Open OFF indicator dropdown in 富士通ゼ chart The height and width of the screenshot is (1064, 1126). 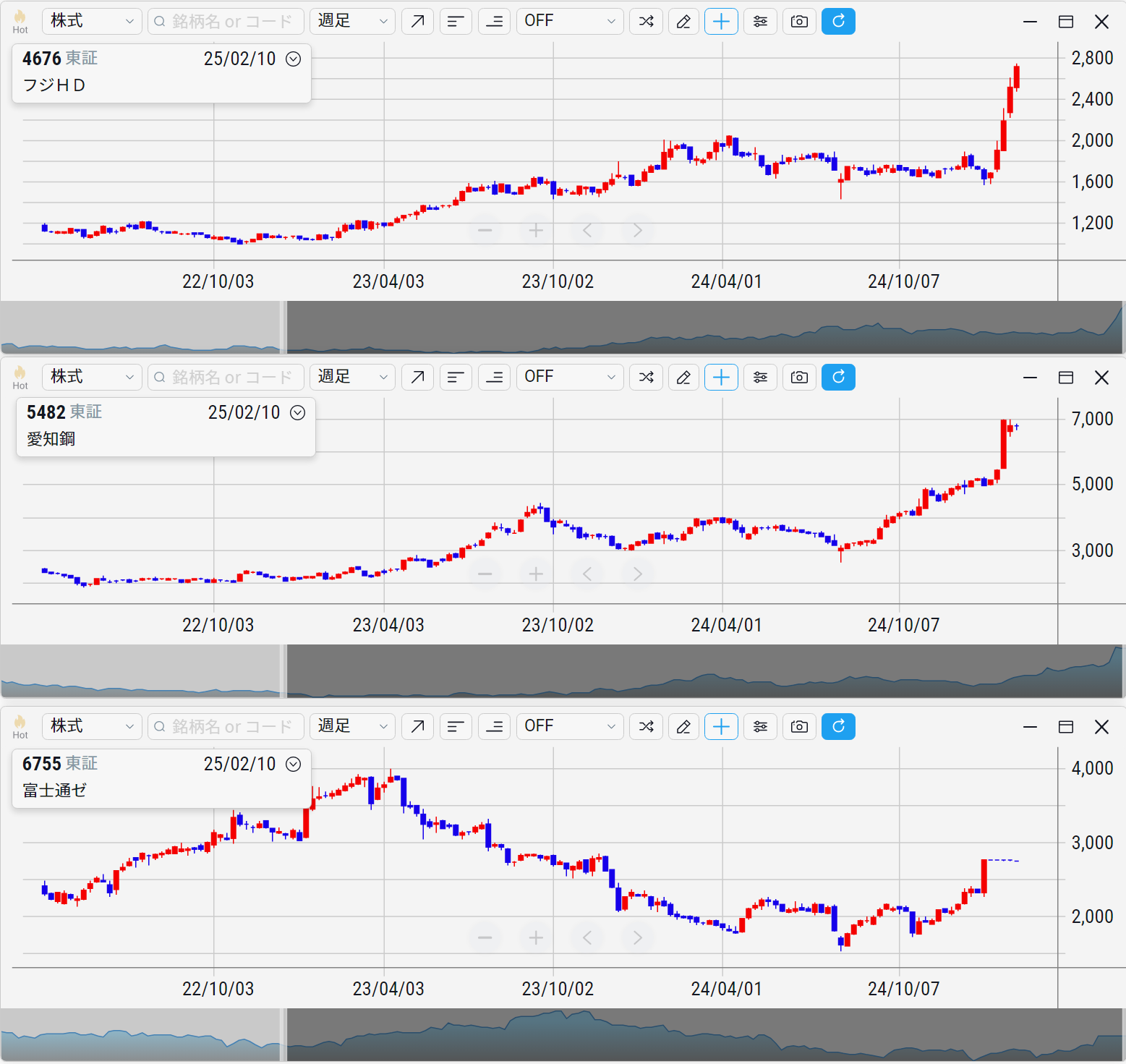click(x=570, y=726)
